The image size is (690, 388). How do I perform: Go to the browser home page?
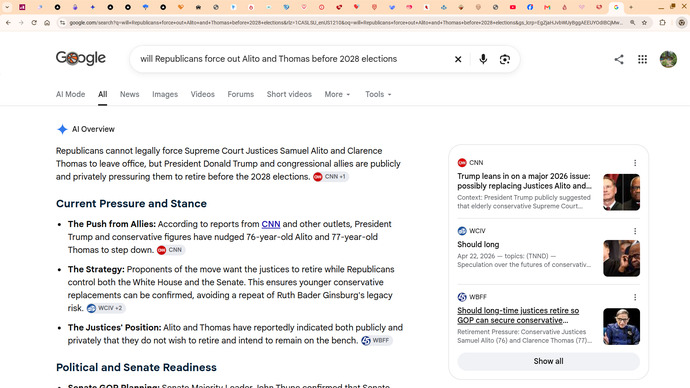(x=47, y=22)
